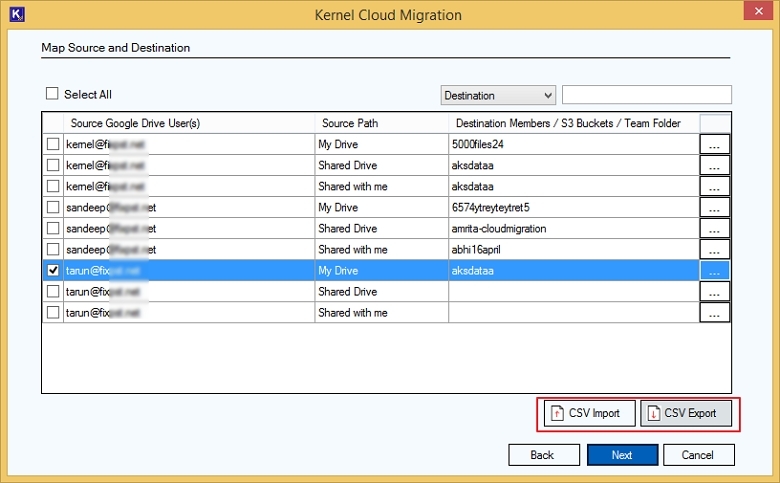Open browse button for tarun Shared with me row

(714, 312)
